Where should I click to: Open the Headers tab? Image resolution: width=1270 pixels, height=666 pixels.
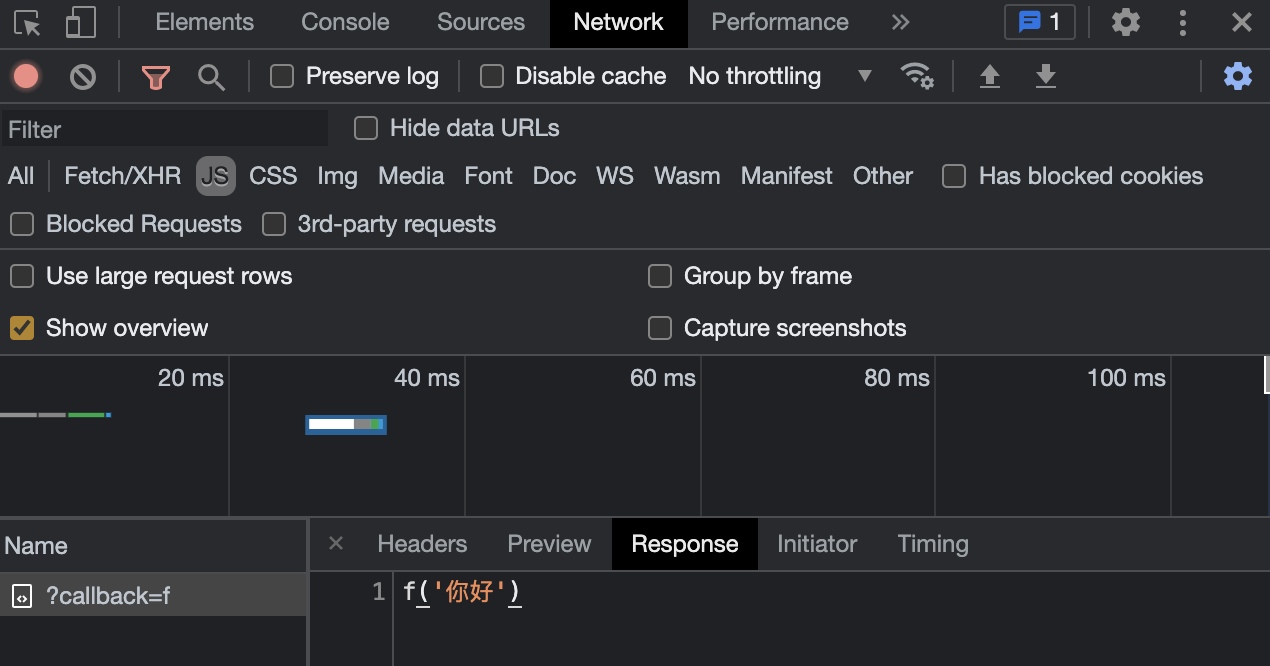422,544
